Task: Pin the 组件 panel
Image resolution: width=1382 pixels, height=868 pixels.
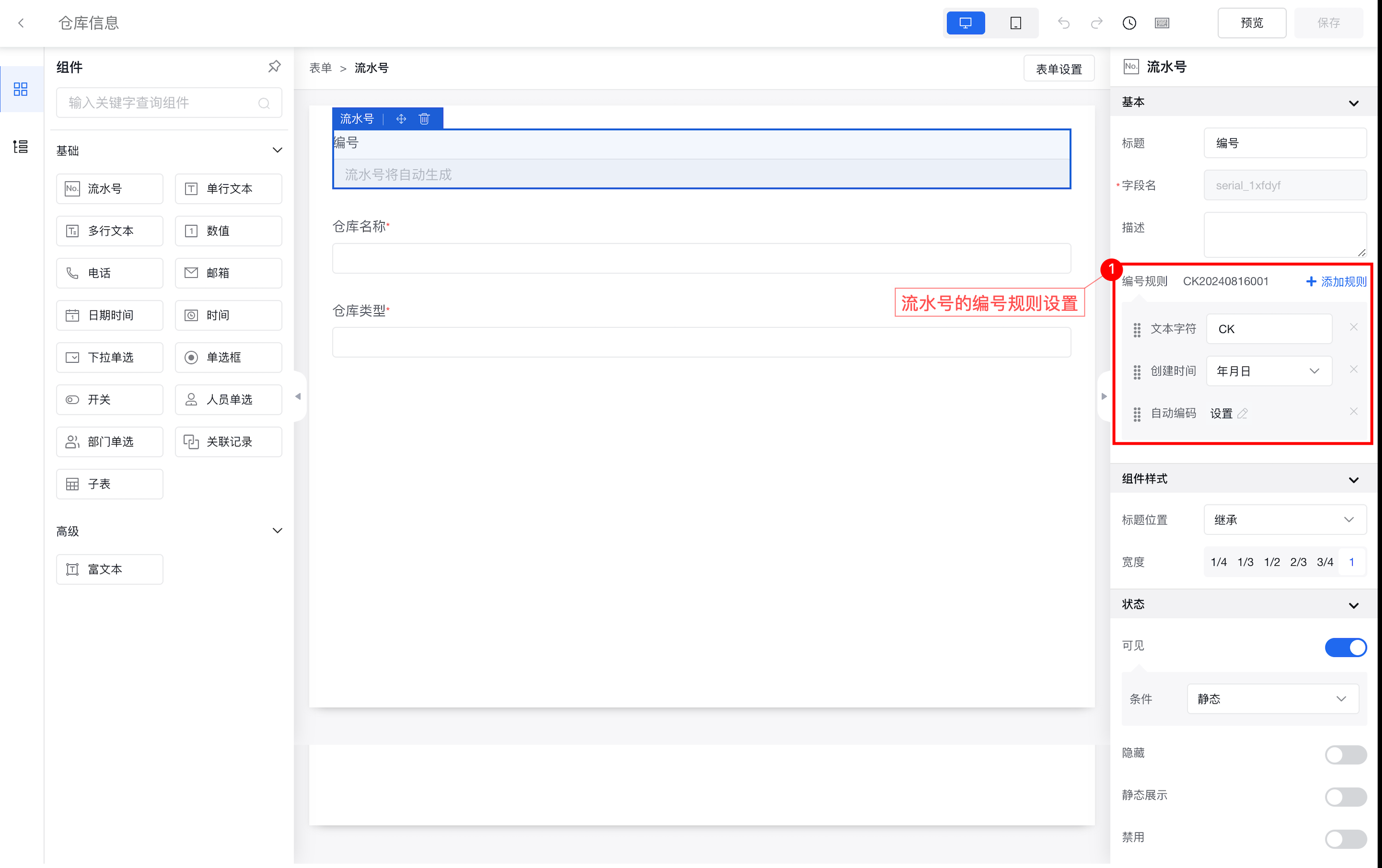Action: point(274,67)
